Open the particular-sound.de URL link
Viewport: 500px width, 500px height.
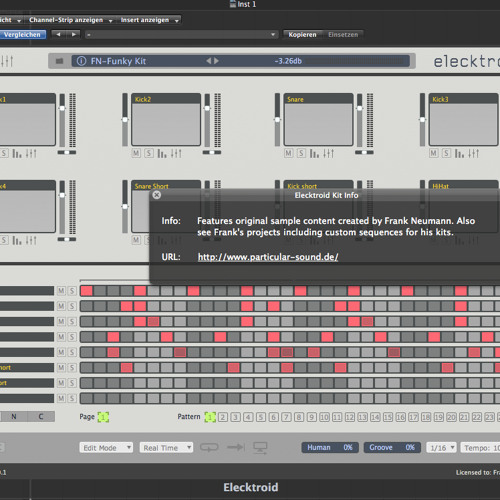click(x=268, y=257)
